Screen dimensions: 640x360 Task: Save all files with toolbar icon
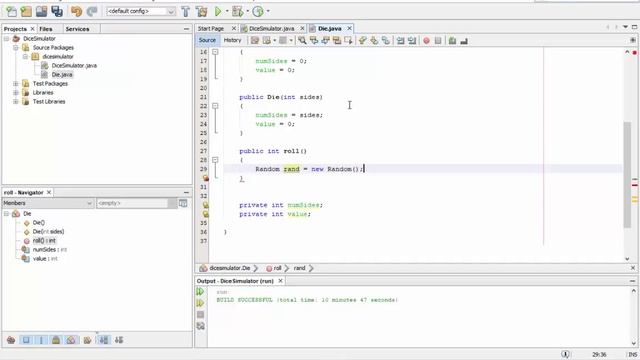click(x=57, y=11)
